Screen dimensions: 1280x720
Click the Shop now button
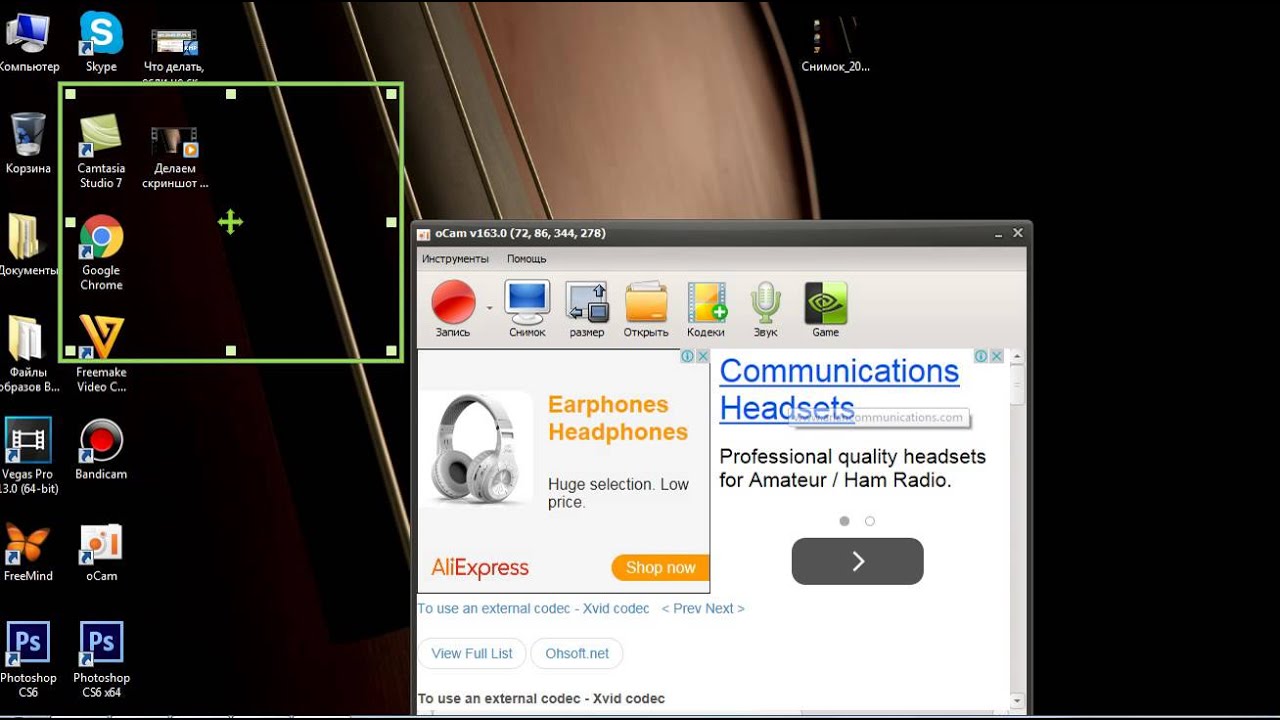pos(660,567)
